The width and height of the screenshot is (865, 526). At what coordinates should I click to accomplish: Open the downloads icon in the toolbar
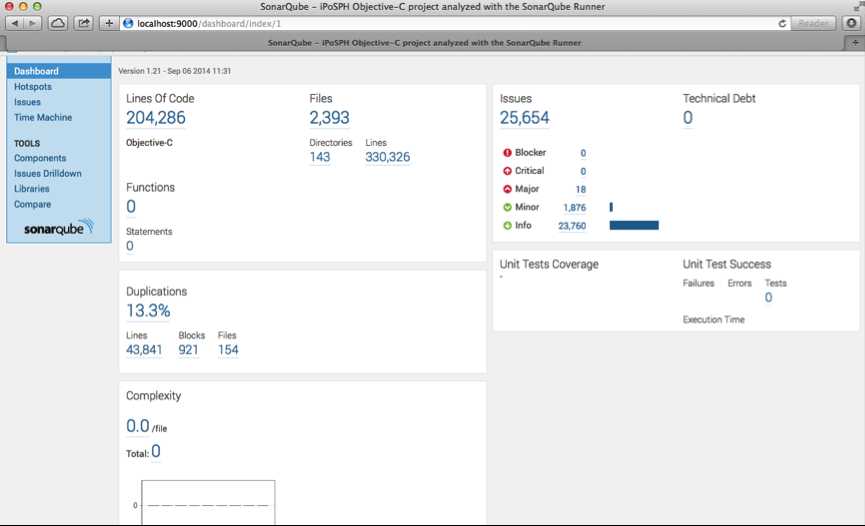[x=851, y=23]
